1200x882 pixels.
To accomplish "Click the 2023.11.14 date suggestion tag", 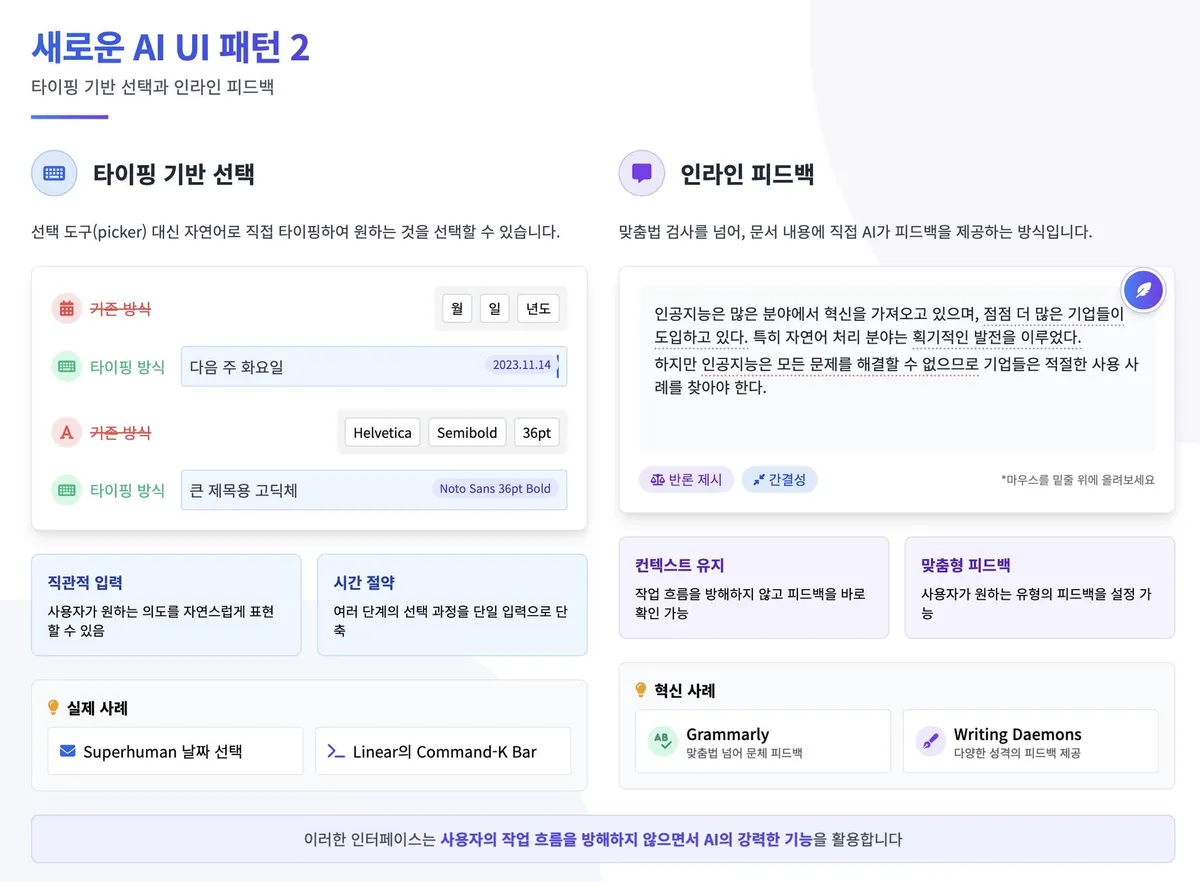I will (522, 365).
